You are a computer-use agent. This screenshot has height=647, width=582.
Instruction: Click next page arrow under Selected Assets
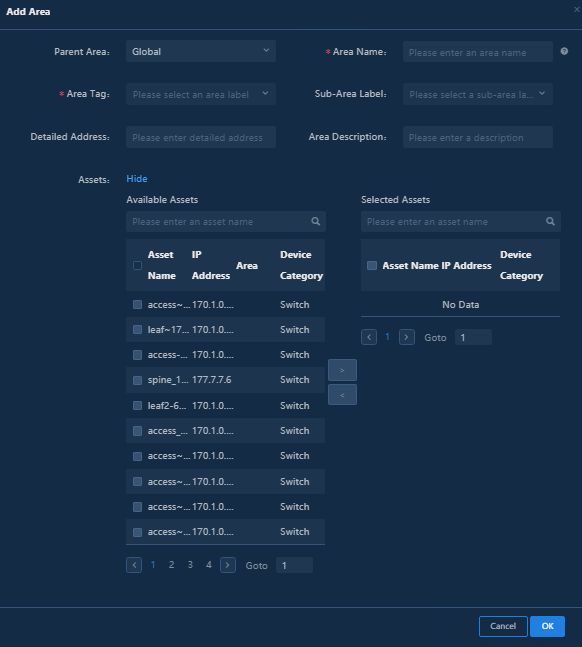click(x=407, y=337)
